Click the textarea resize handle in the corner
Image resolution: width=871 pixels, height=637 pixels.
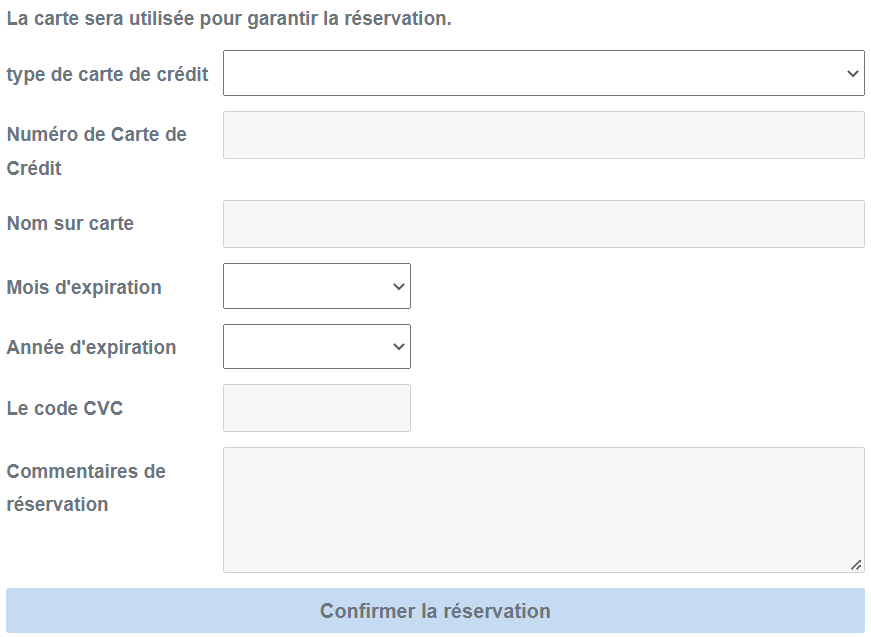point(856,565)
